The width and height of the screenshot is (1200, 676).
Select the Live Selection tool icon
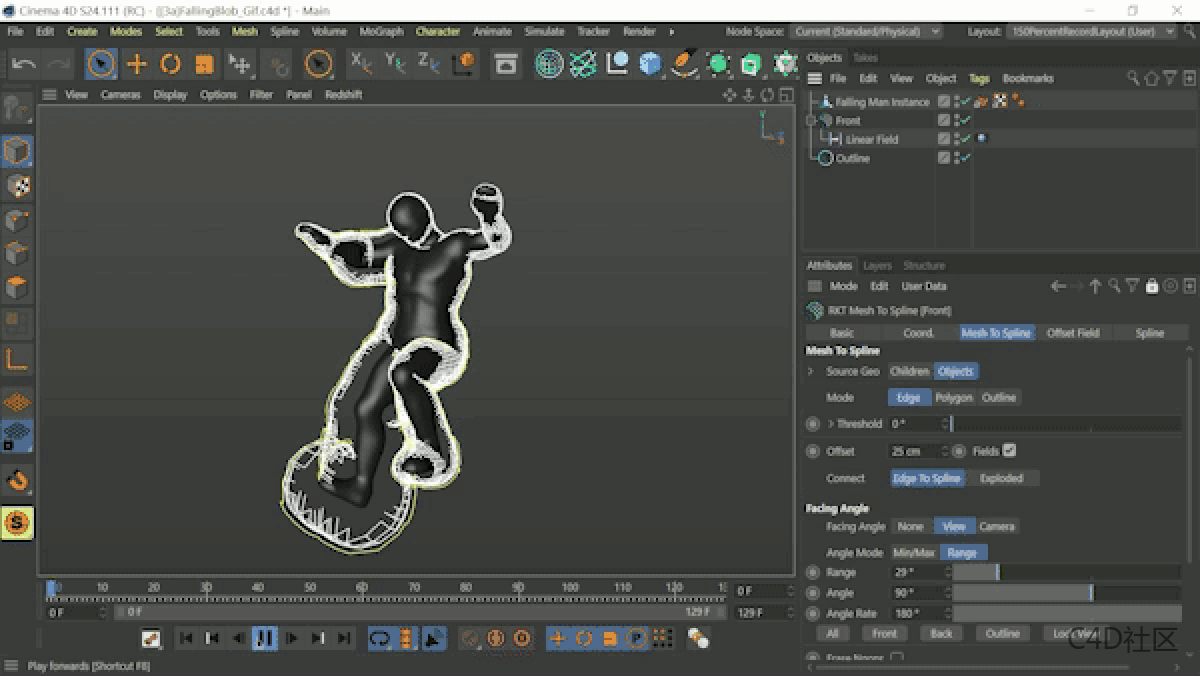[x=100, y=65]
